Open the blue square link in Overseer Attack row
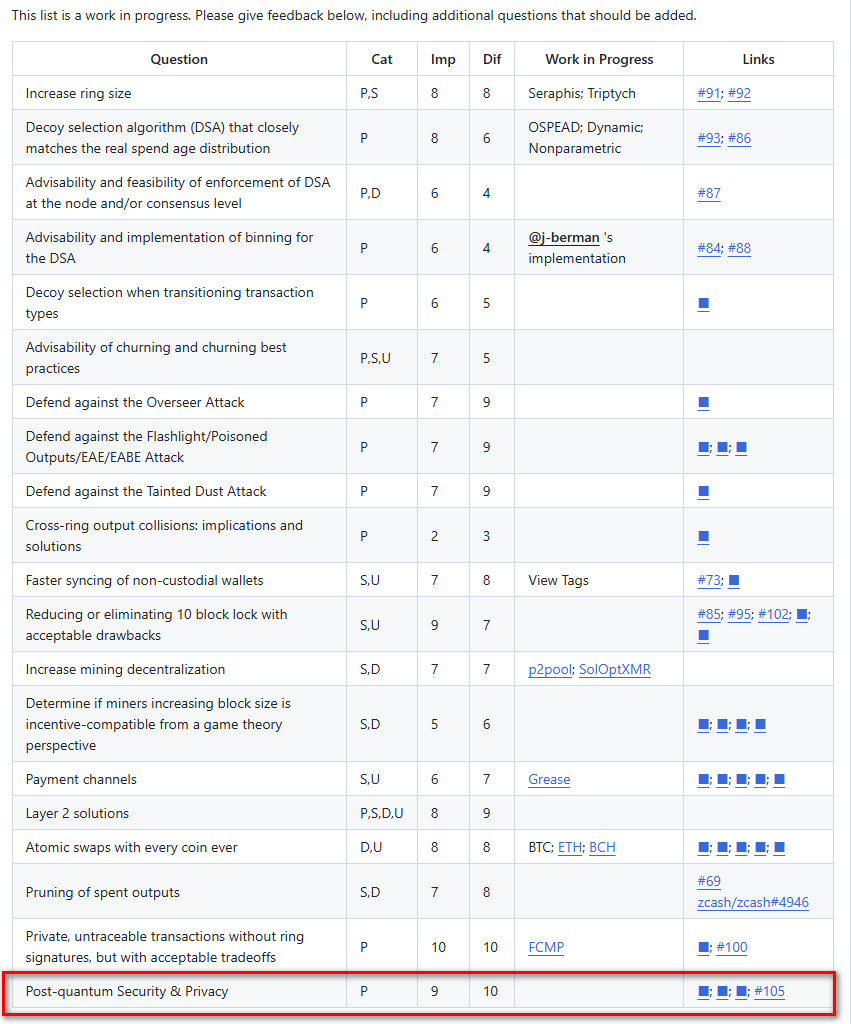The height and width of the screenshot is (1024, 851). (703, 402)
